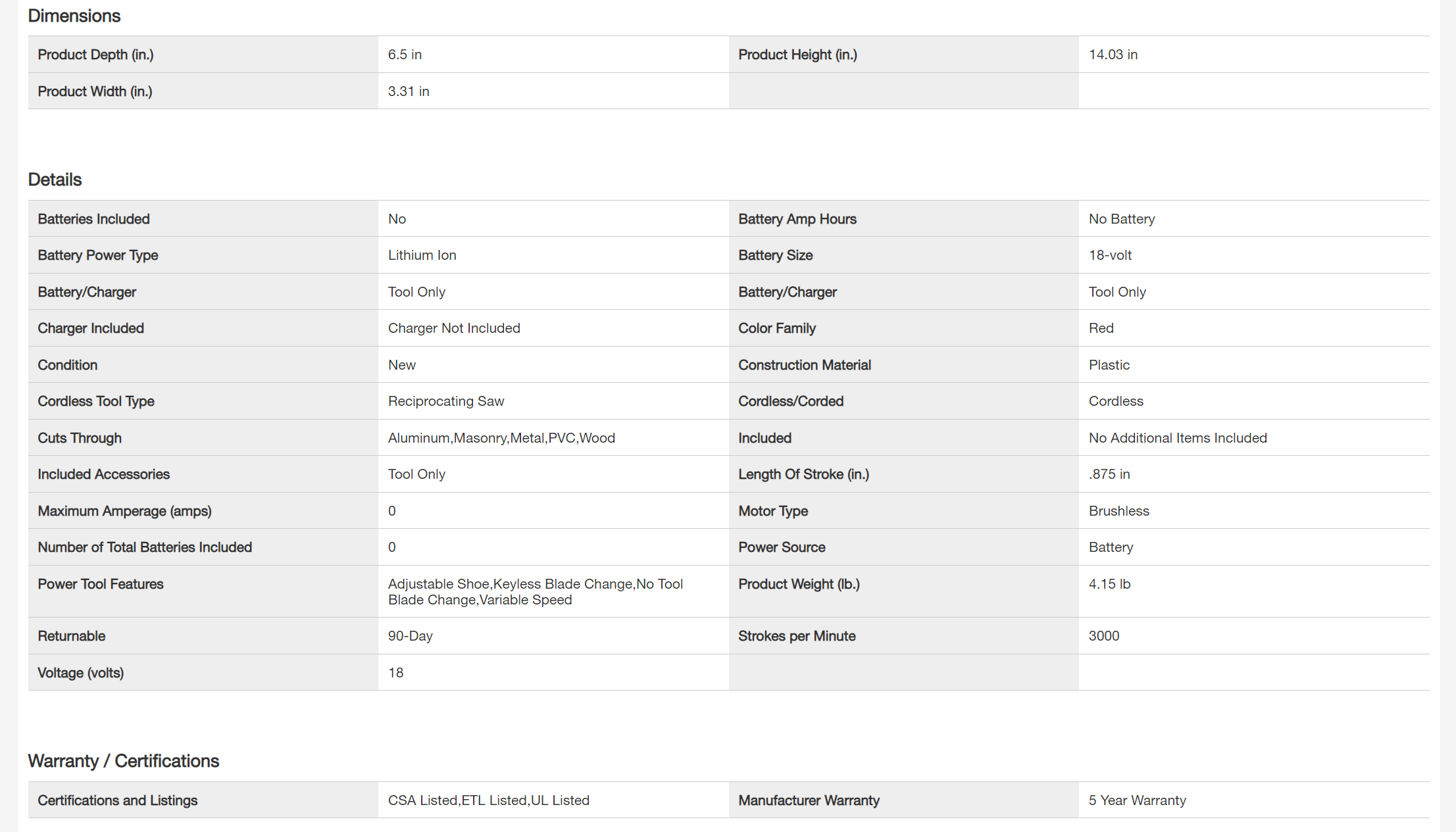
Task: Click the Brushless motor type value
Action: [1118, 511]
